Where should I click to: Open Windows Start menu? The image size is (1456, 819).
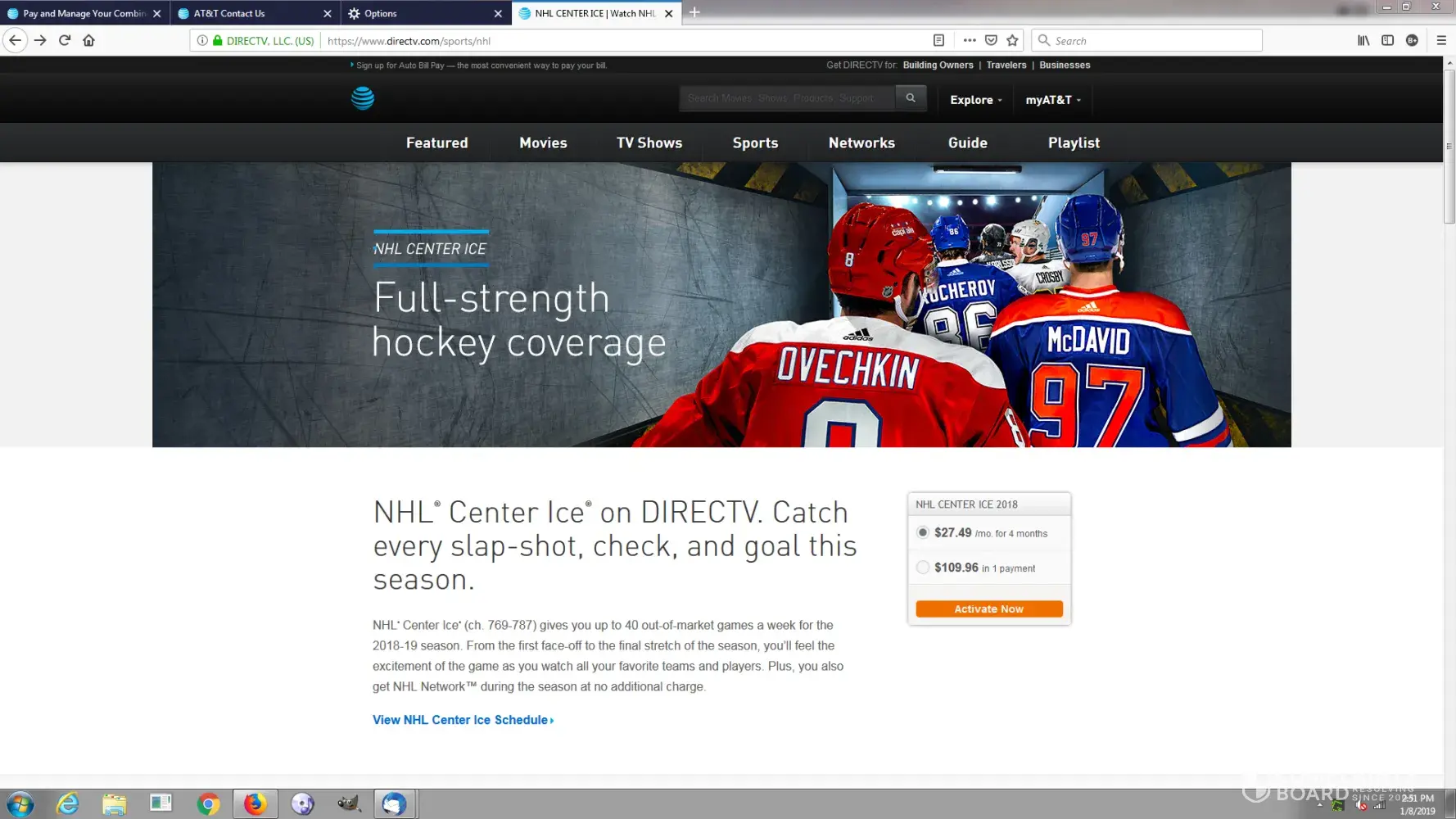pyautogui.click(x=20, y=804)
